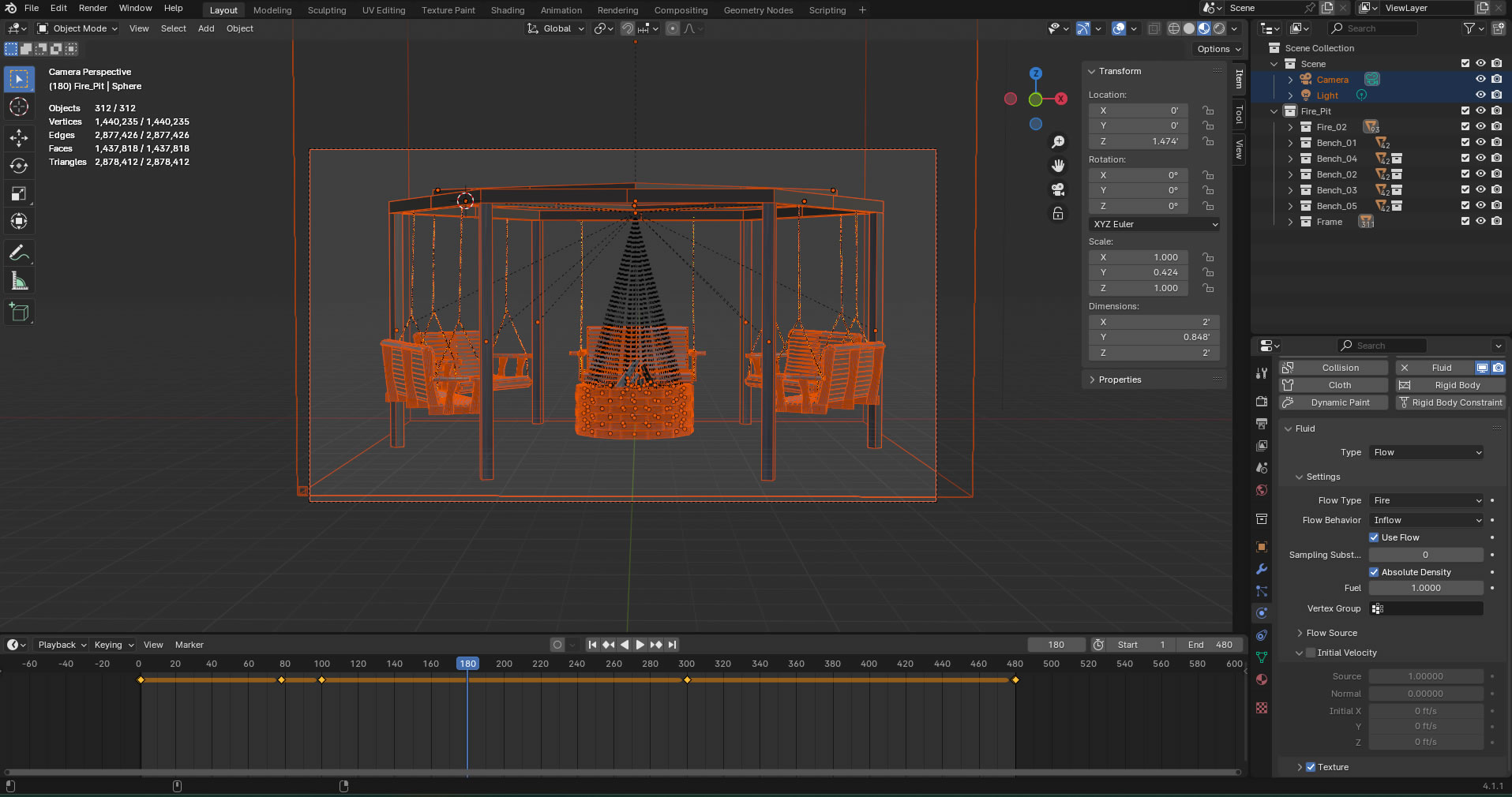Open the Flow Type dropdown
The height and width of the screenshot is (797, 1512).
pyautogui.click(x=1427, y=500)
